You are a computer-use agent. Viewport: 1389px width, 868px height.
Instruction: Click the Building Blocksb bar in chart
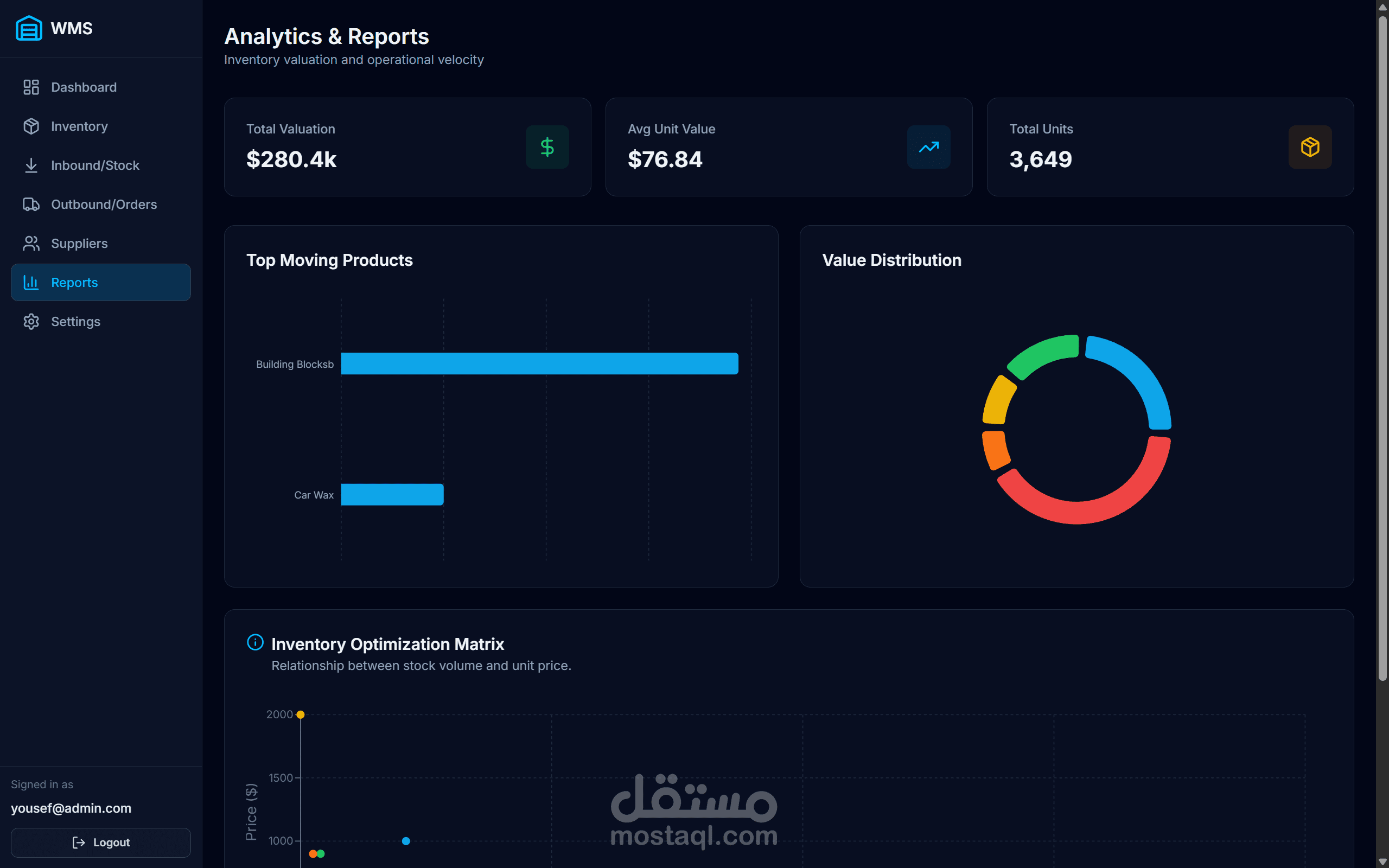click(539, 363)
